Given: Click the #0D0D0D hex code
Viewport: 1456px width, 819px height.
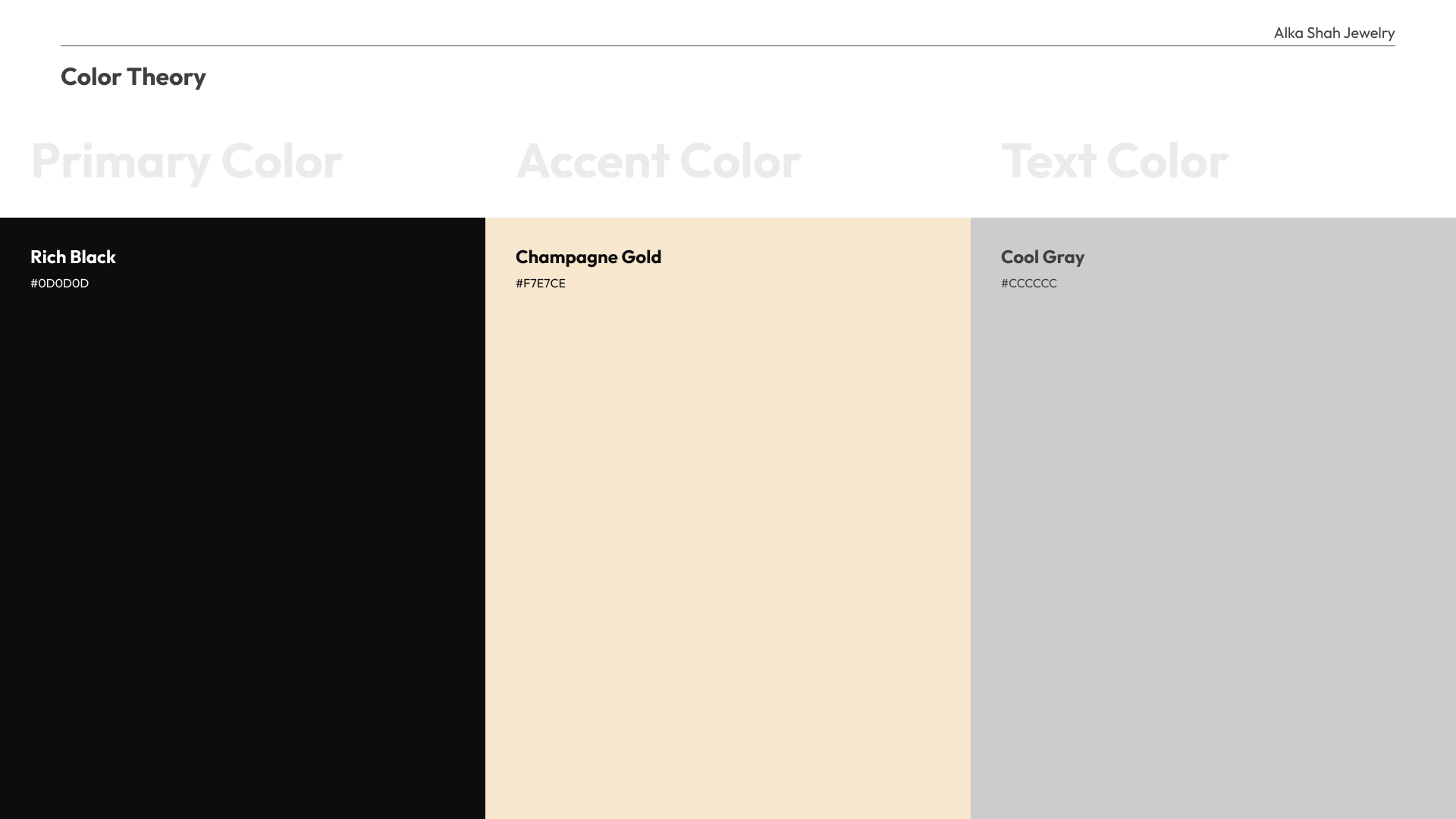Looking at the screenshot, I should click(x=59, y=284).
